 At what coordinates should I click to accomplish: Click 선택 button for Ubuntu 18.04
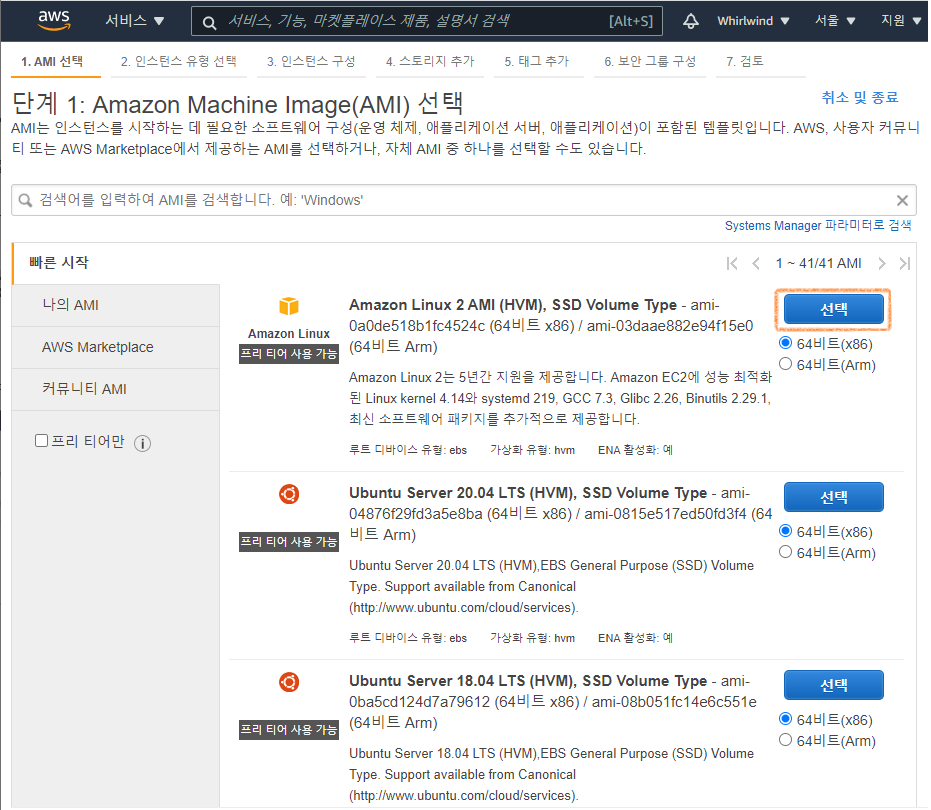tap(833, 685)
